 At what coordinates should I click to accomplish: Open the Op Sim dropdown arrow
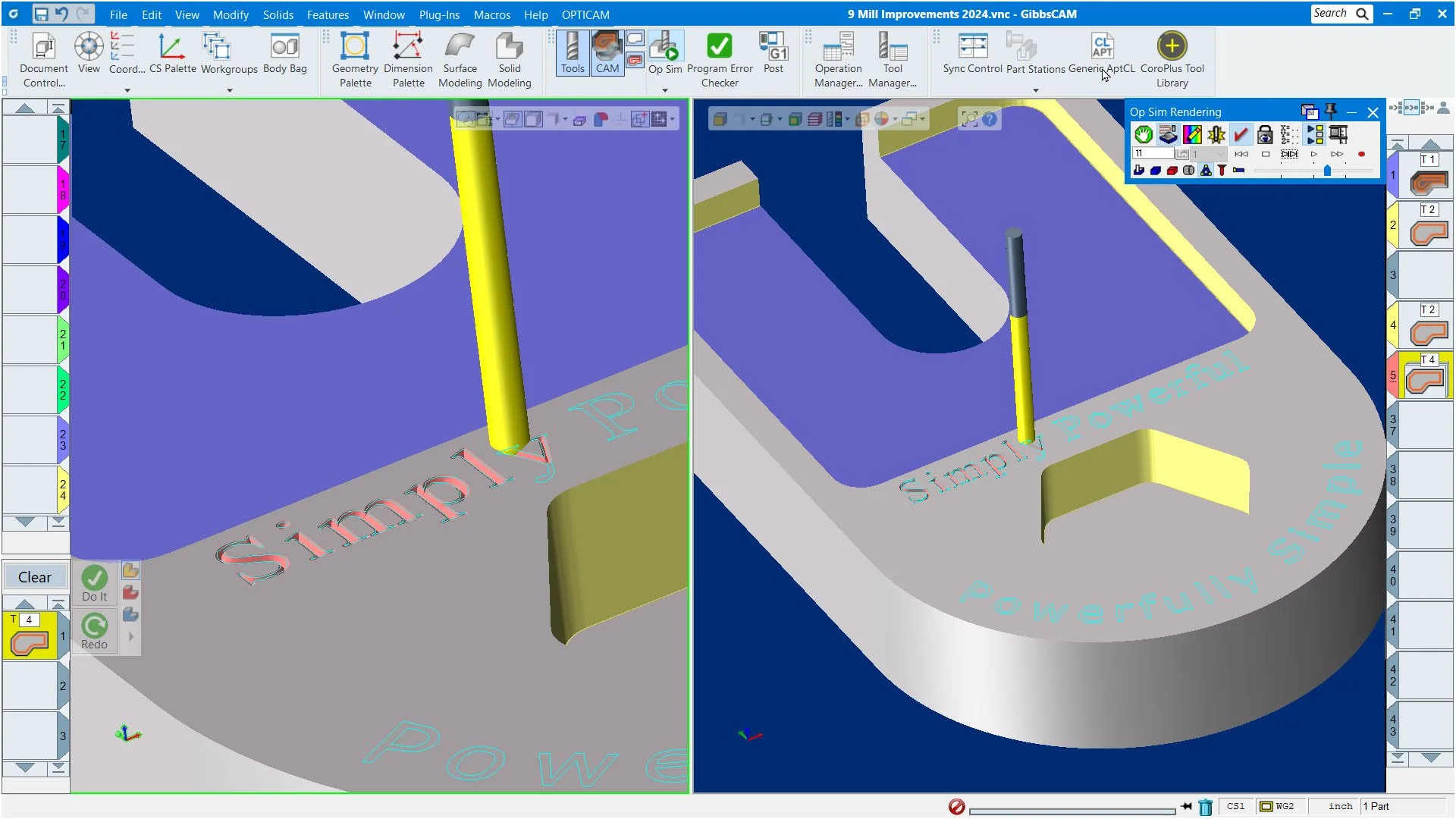point(665,89)
